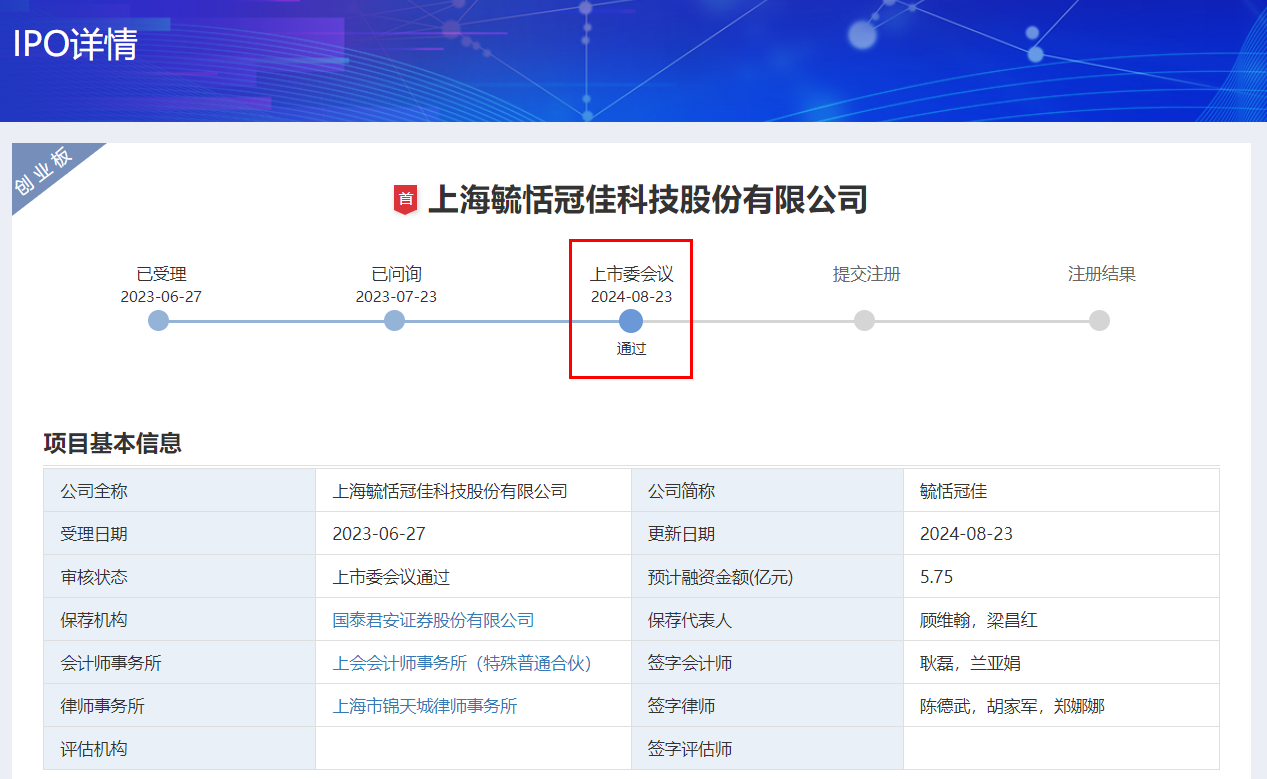Click the 上市委会议通过 review status cell

(391, 577)
